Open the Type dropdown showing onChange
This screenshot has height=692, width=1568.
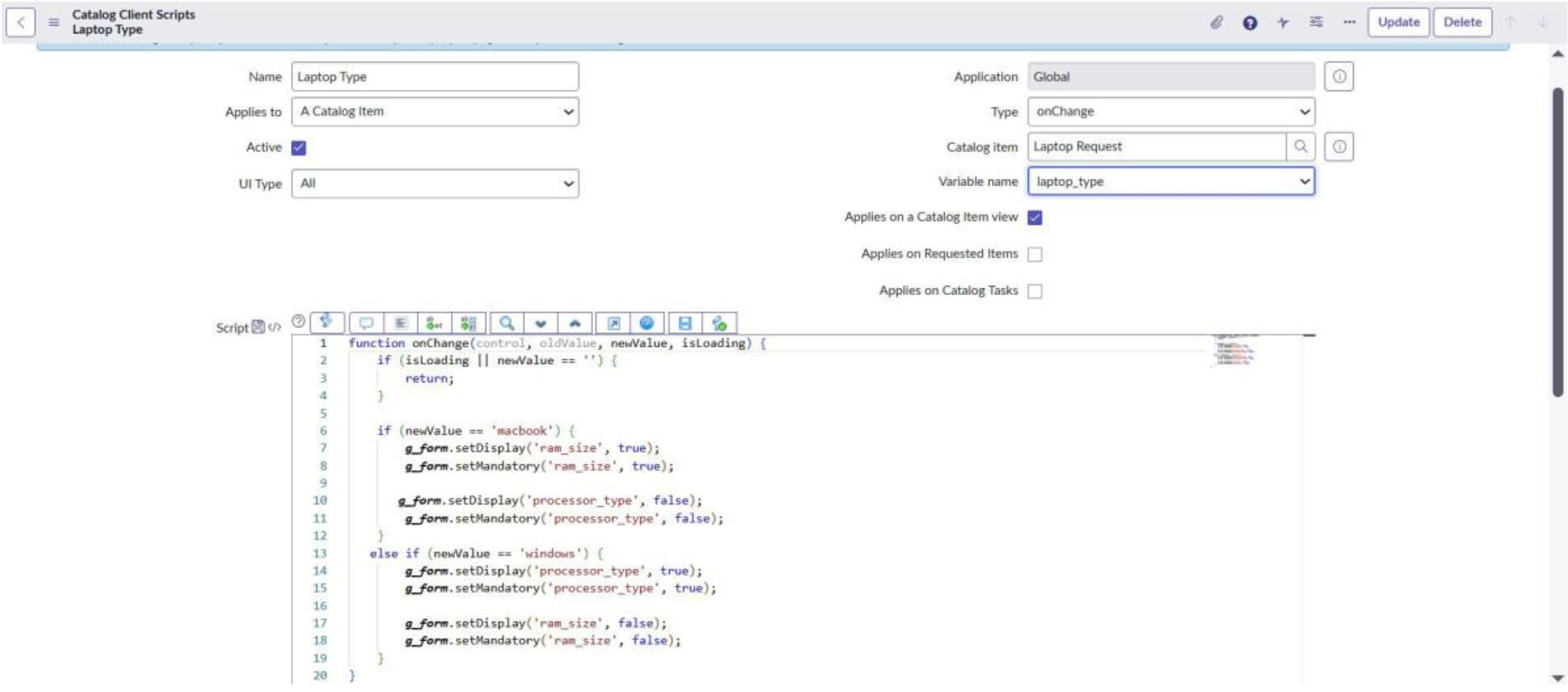coord(1170,112)
